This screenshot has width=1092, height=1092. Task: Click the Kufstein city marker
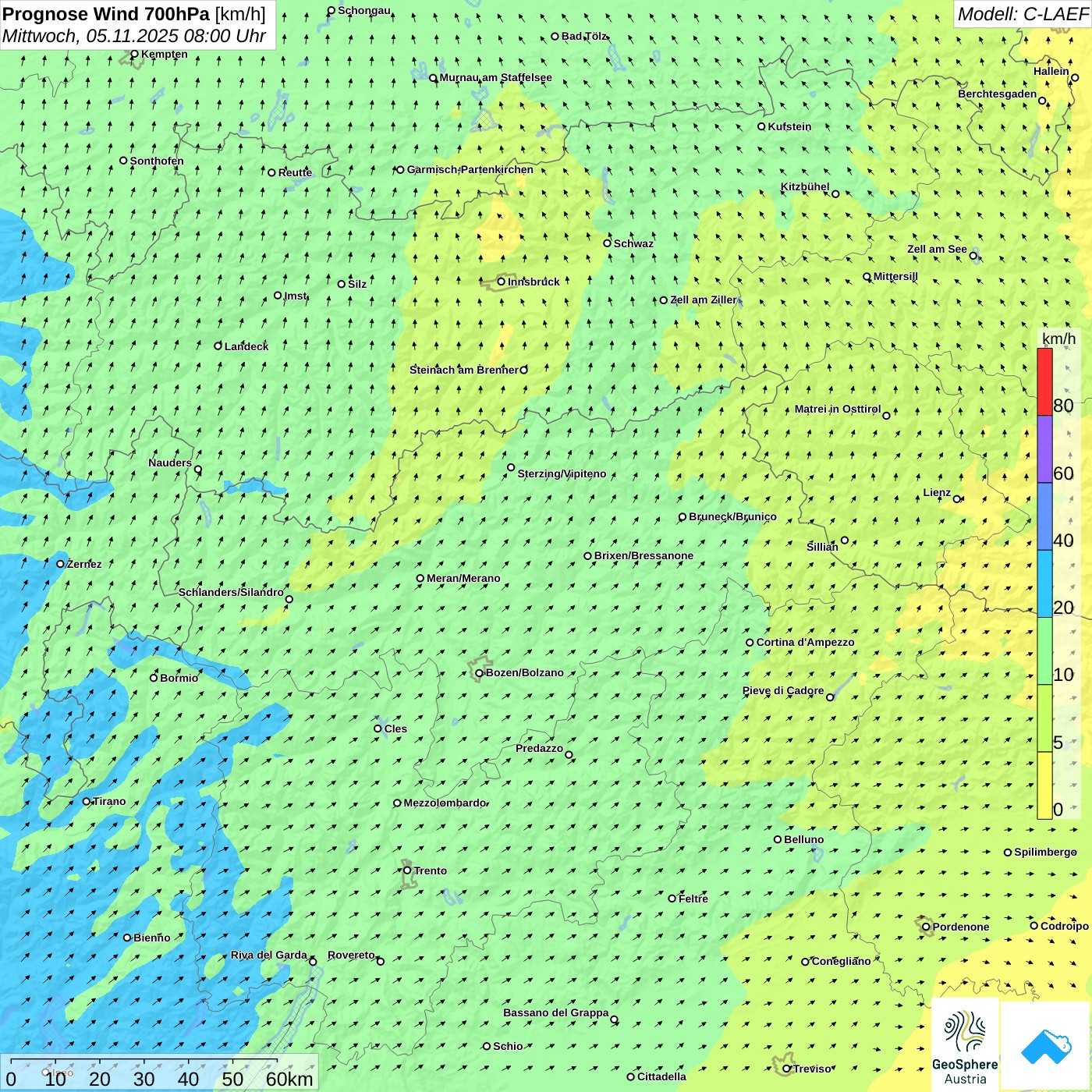761,126
